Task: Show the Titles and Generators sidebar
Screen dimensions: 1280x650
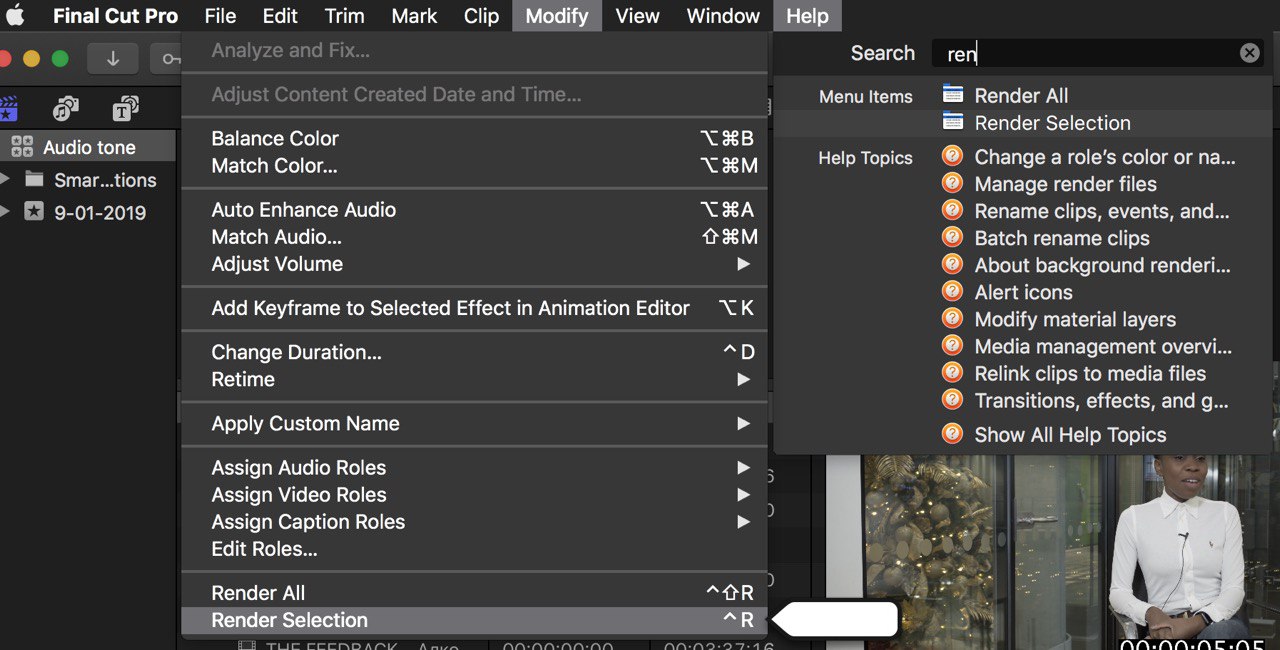Action: click(x=126, y=108)
